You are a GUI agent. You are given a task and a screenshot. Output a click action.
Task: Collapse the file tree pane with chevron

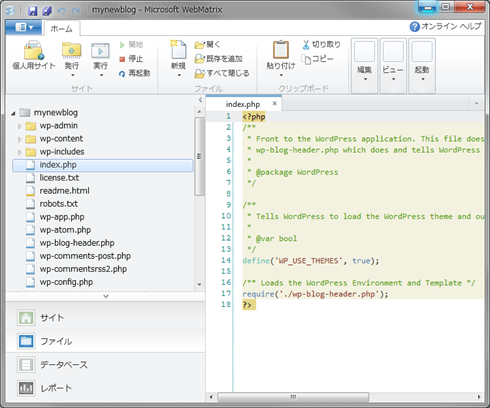coord(200,100)
